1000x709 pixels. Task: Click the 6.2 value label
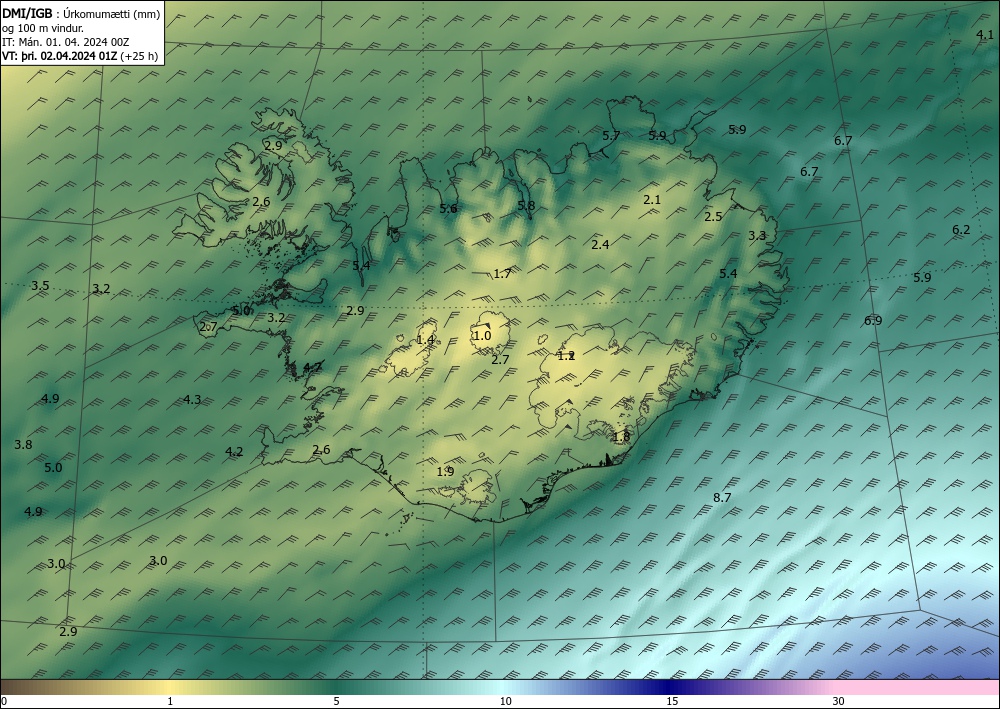(961, 230)
